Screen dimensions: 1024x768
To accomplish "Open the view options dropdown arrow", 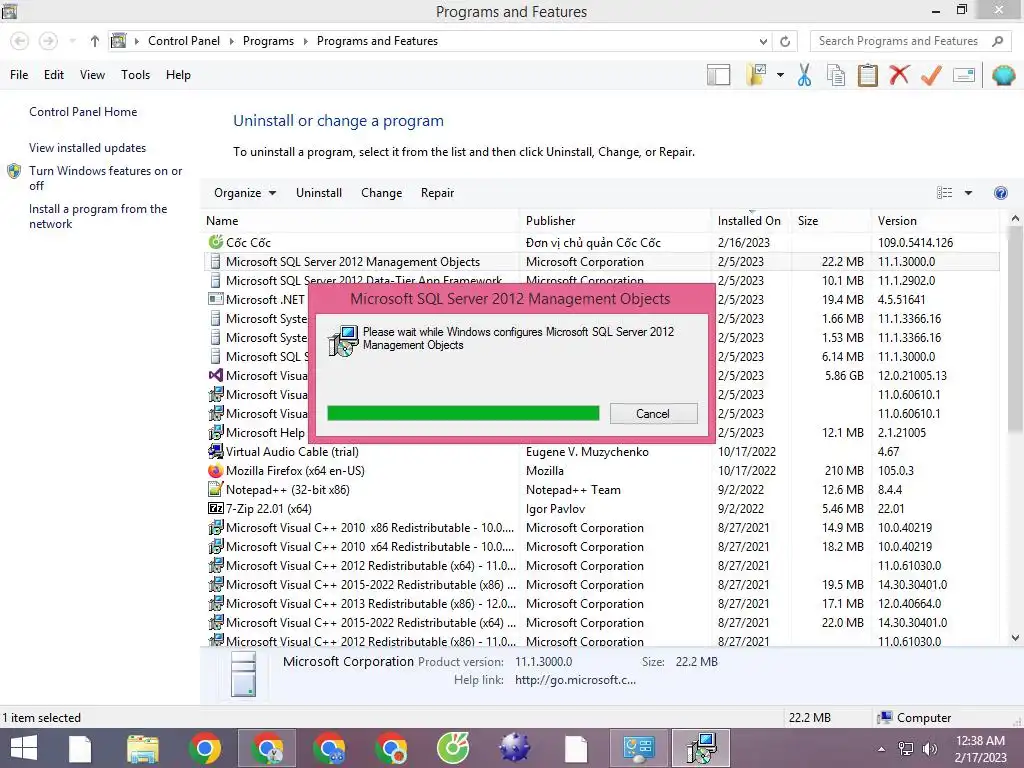I will [x=968, y=193].
